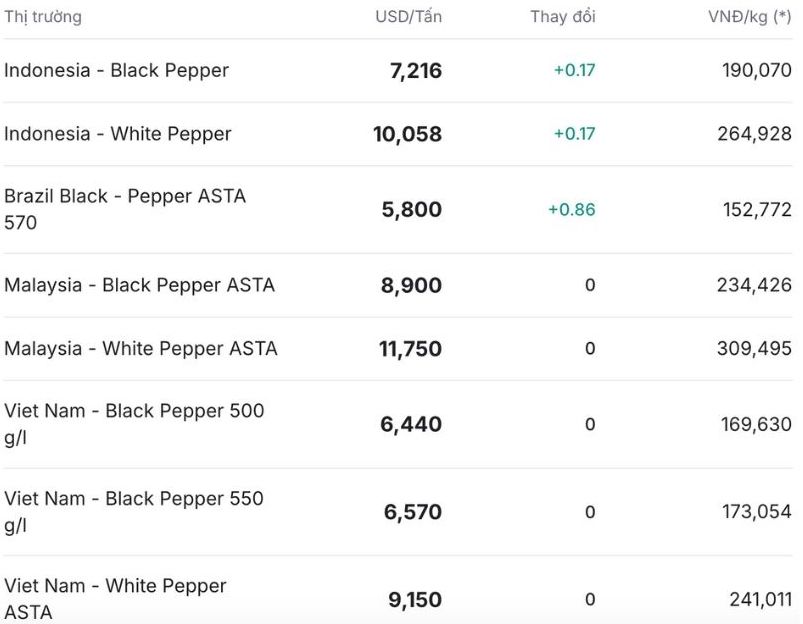803x624 pixels.
Task: Select the 169,630 VNĐ/kg value
Action: coord(756,424)
